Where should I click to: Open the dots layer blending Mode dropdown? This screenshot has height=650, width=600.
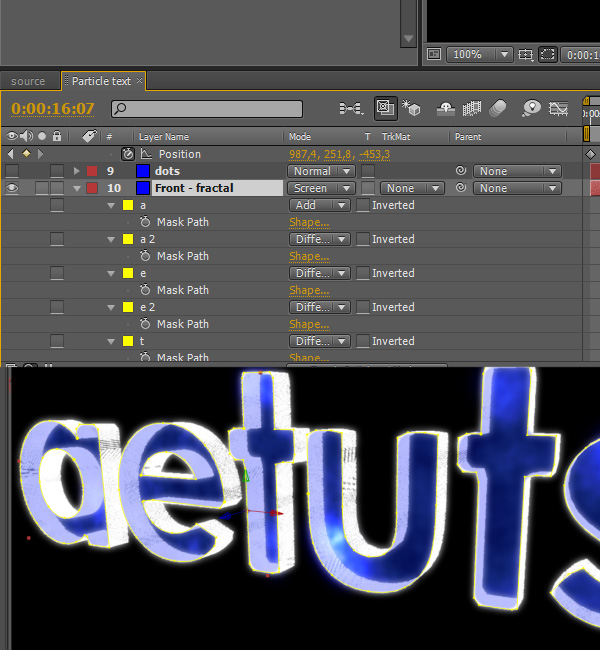point(321,171)
